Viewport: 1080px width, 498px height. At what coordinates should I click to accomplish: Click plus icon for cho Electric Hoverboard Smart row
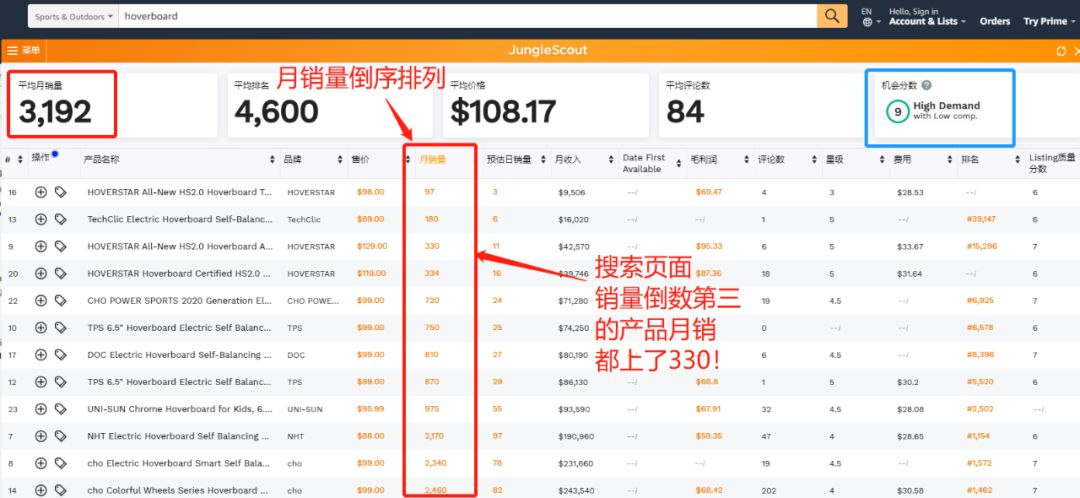tap(41, 464)
